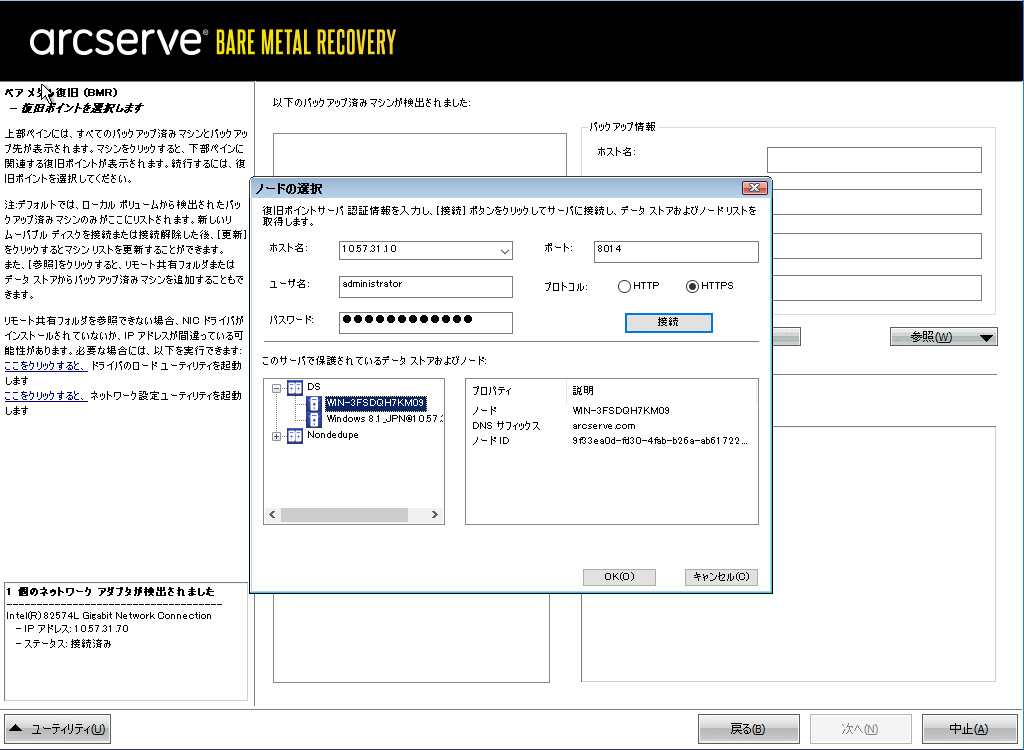Image resolution: width=1024 pixels, height=750 pixels.
Task: Expand the Nondedupe tree node
Action: 276,436
